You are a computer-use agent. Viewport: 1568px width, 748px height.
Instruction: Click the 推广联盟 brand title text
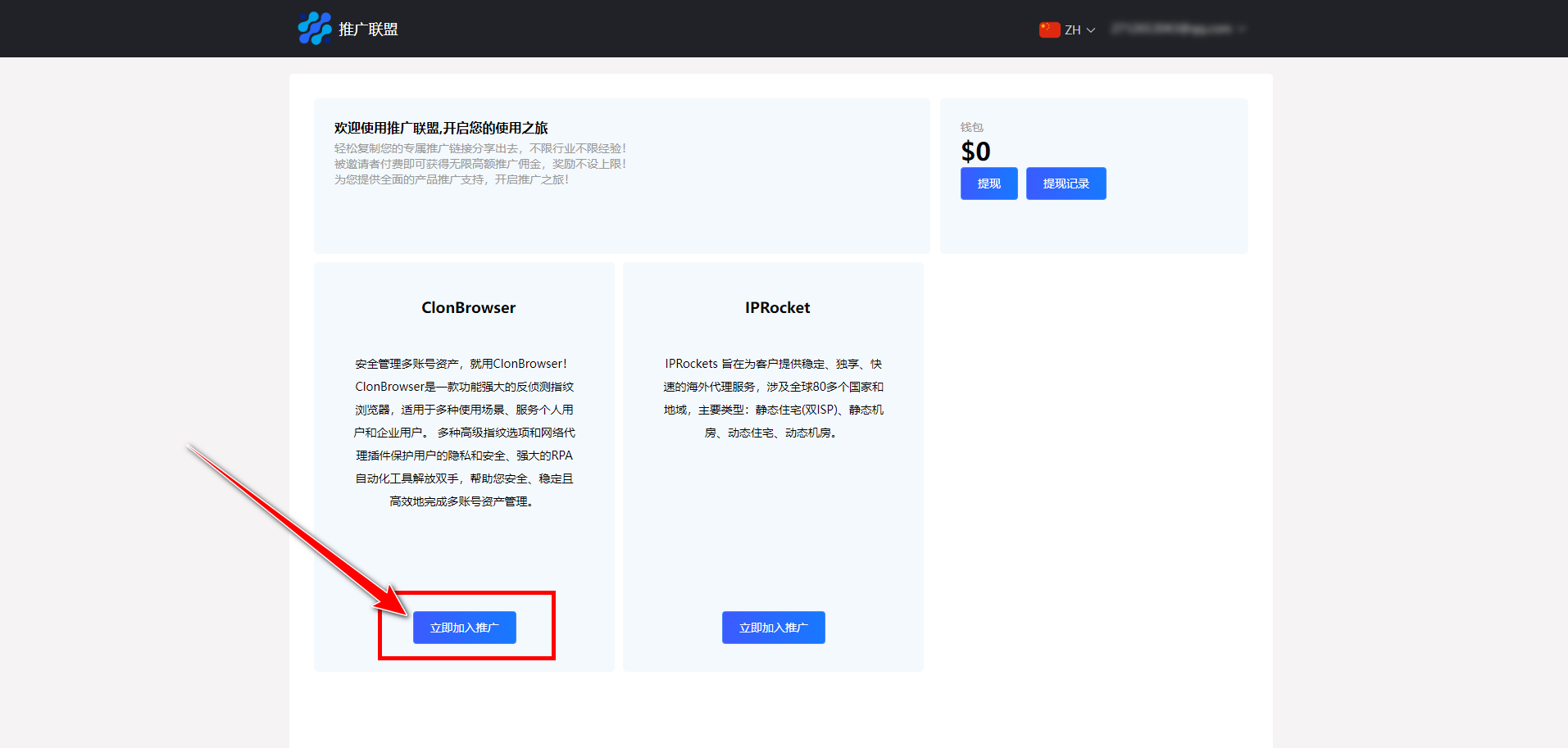[x=368, y=29]
